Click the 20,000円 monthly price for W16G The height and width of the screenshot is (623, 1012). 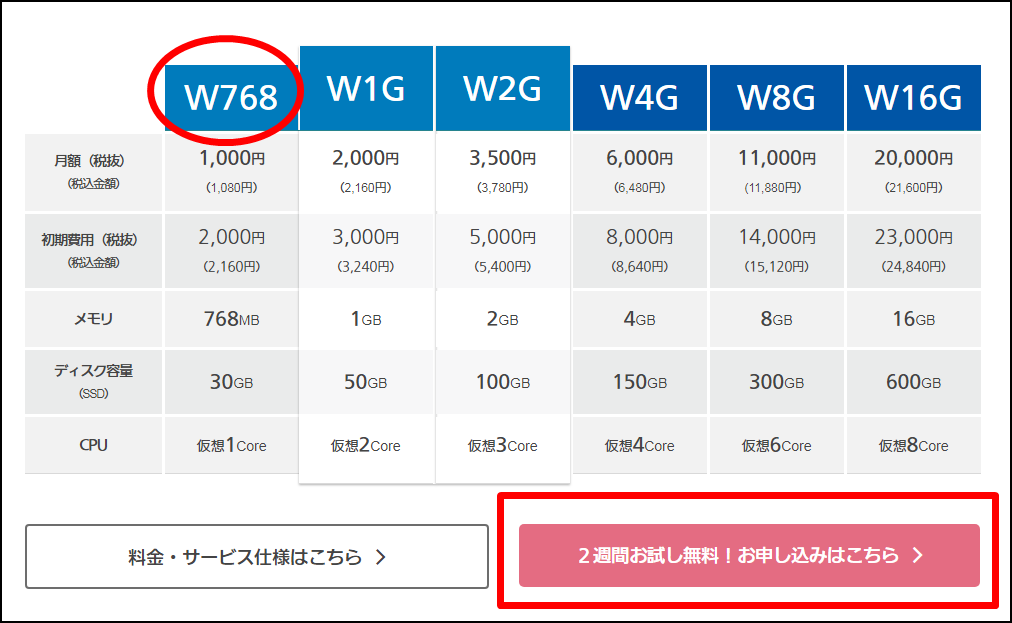tap(913, 158)
